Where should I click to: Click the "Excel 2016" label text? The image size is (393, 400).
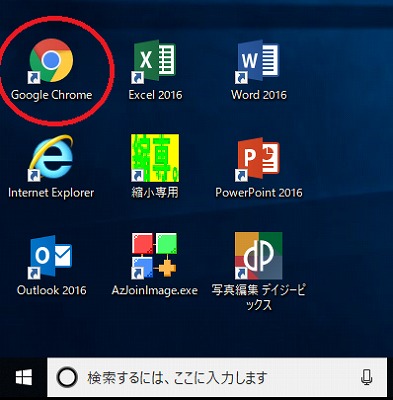155,95
